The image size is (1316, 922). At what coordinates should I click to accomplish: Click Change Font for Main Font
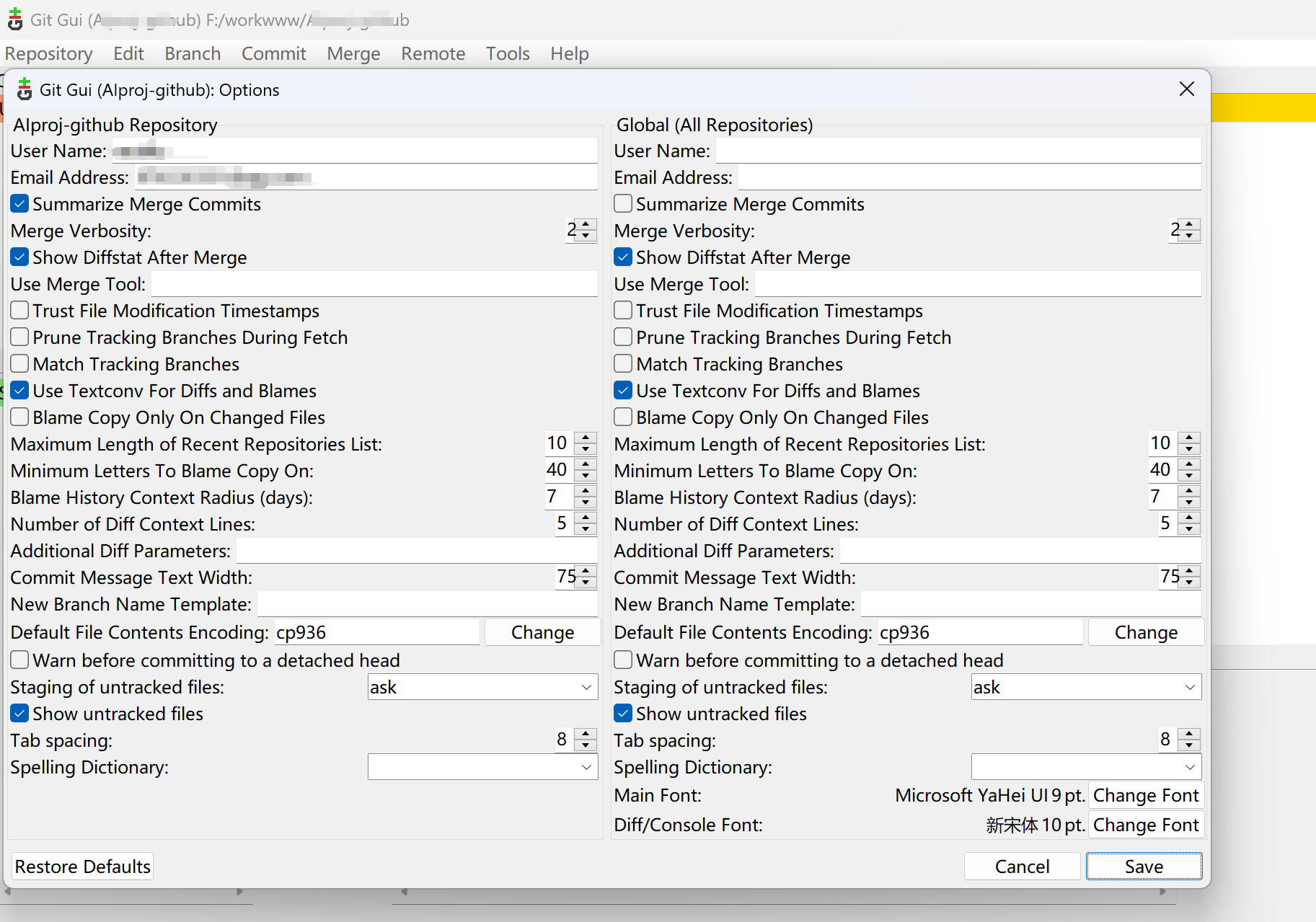click(1146, 795)
